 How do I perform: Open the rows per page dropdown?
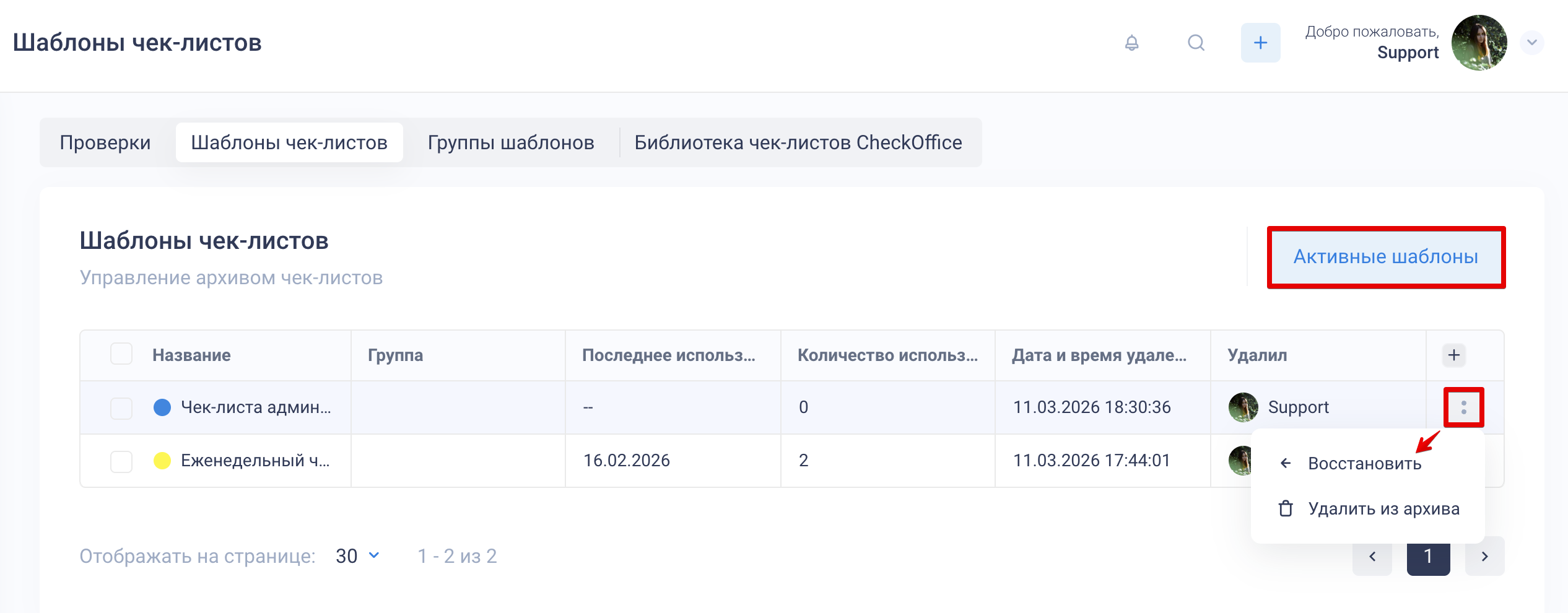point(357,556)
